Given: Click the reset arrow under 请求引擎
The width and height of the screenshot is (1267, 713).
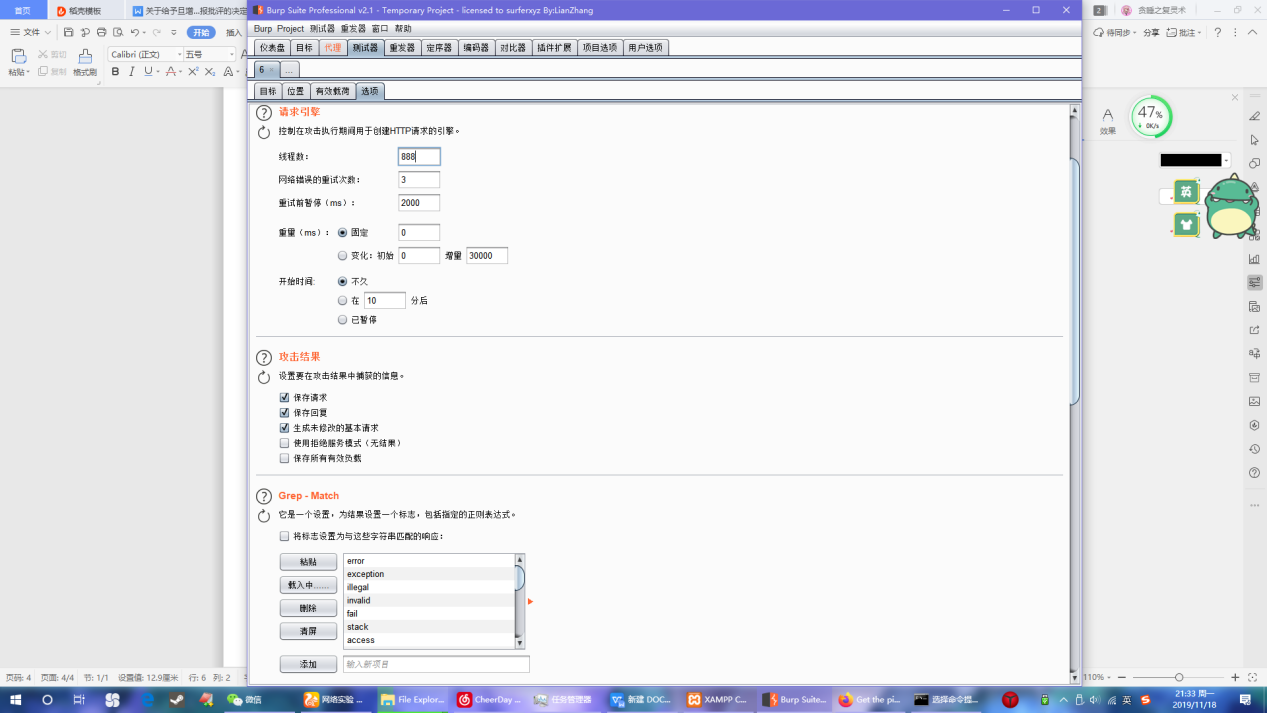Looking at the screenshot, I should pos(264,132).
